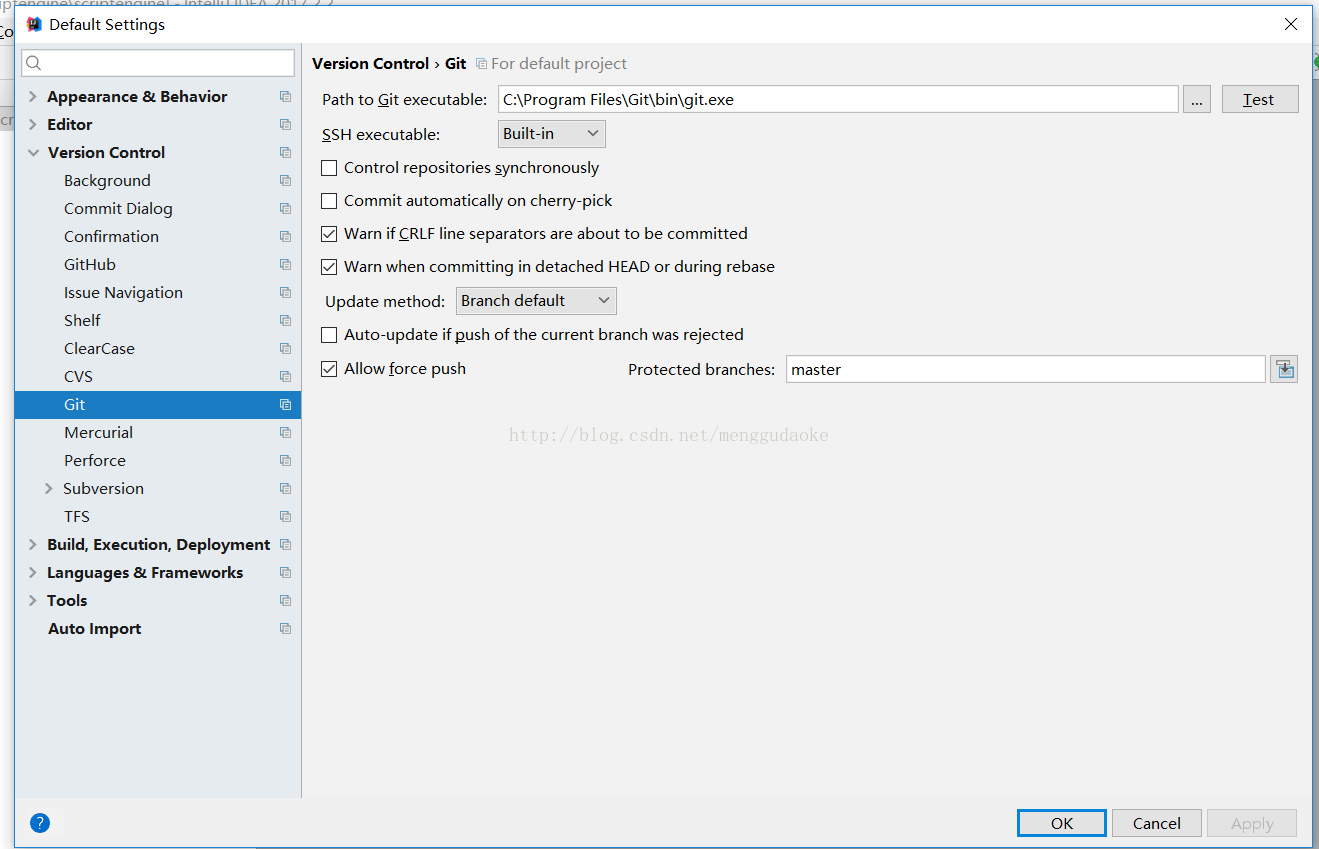
Task: Open the Commit Dialog settings page
Action: coord(118,209)
